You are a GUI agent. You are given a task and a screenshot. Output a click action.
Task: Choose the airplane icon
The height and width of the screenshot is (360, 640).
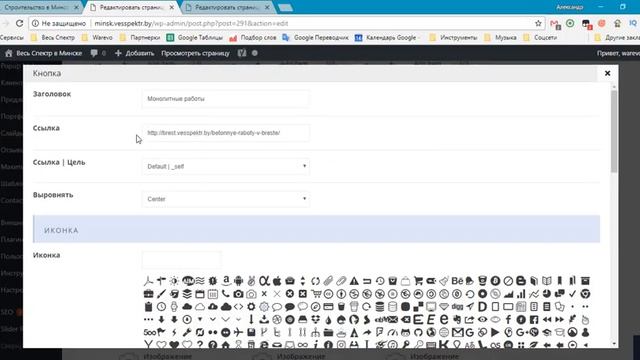point(238,332)
